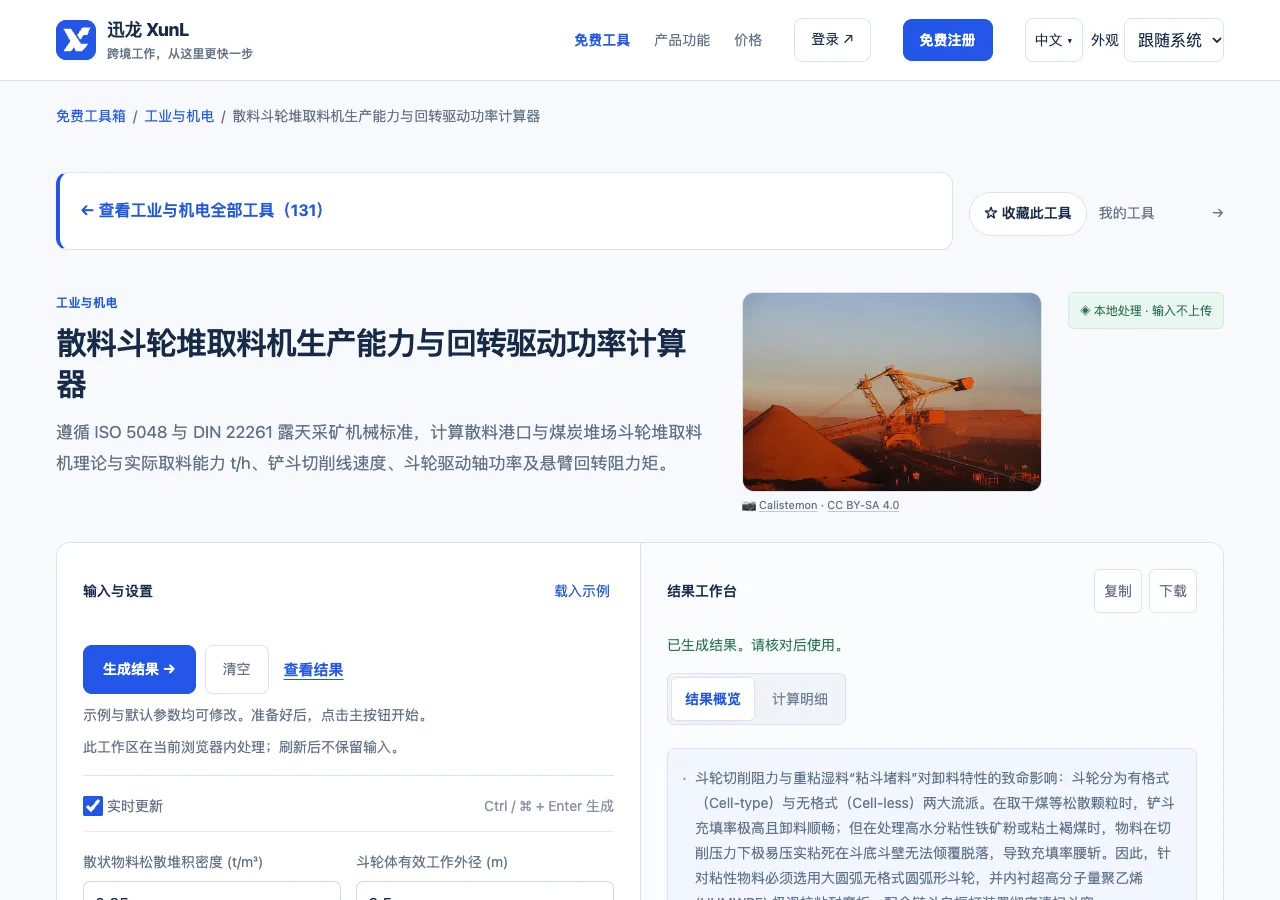This screenshot has width=1280, height=900.
Task: Open the Calistemon photo credit link
Action: pos(788,505)
